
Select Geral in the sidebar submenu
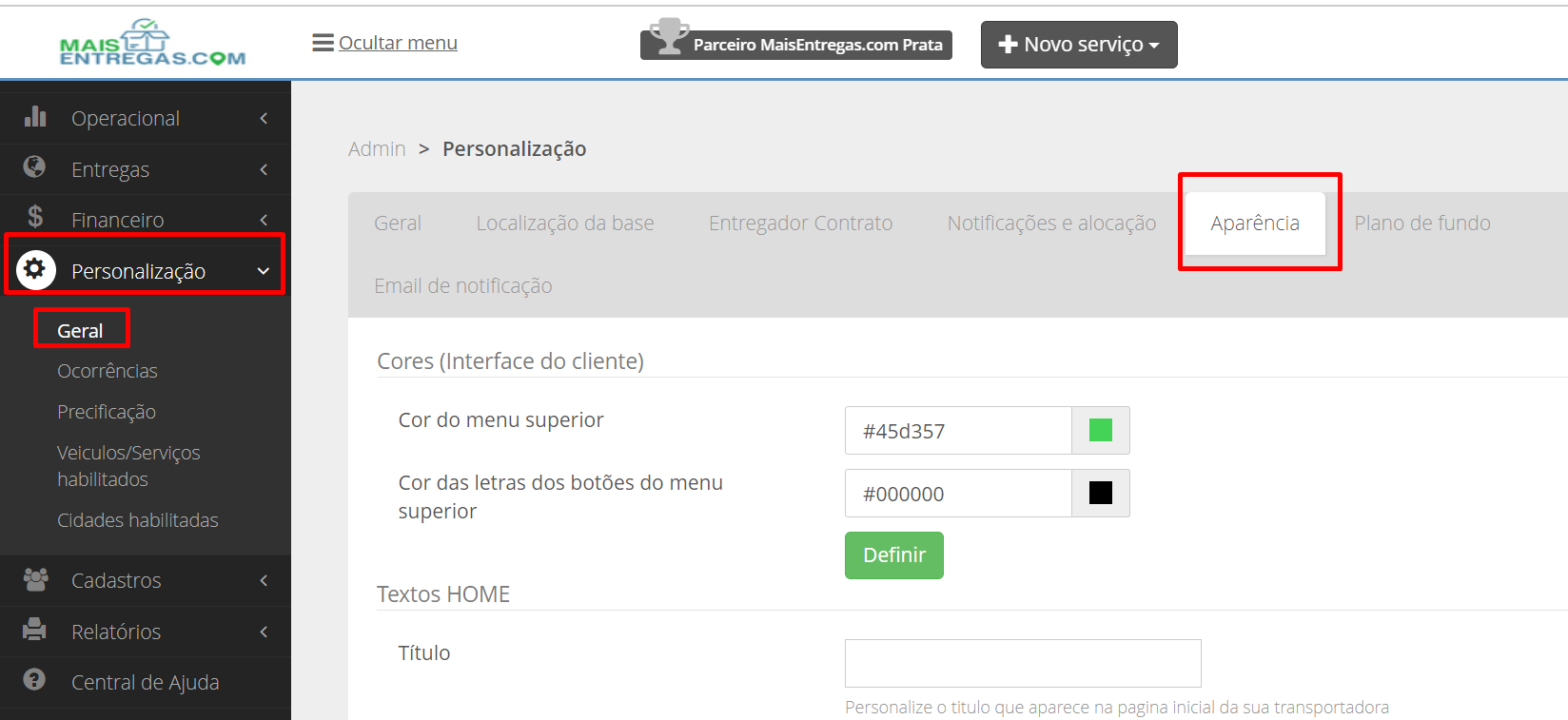pos(80,331)
